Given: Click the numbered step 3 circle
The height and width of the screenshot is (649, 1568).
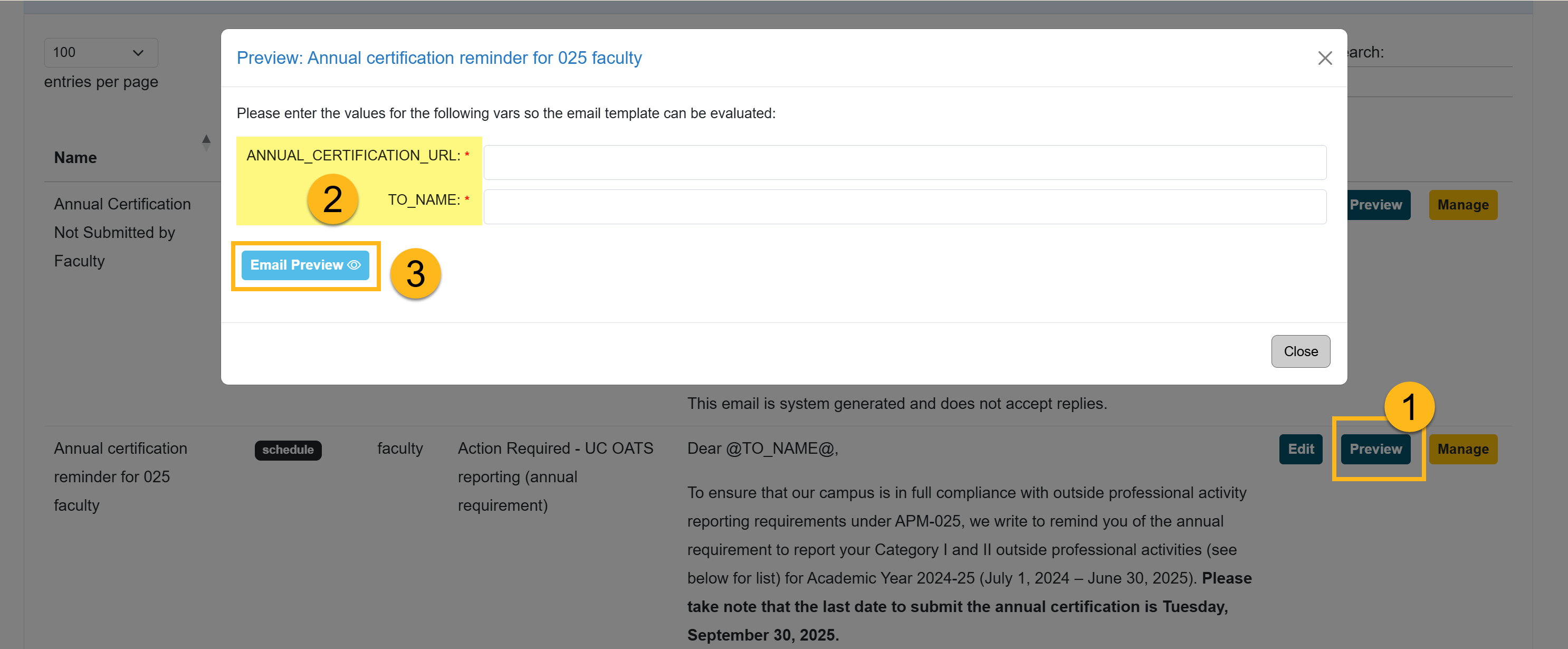Looking at the screenshot, I should coord(415,273).
